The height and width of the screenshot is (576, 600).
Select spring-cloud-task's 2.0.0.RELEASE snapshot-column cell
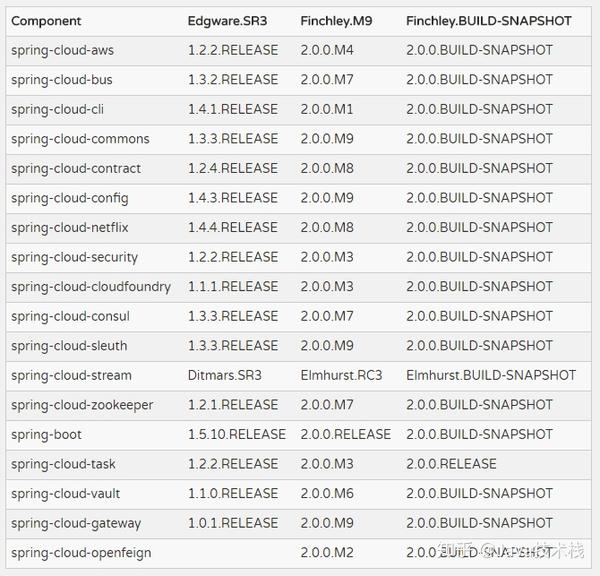point(451,464)
